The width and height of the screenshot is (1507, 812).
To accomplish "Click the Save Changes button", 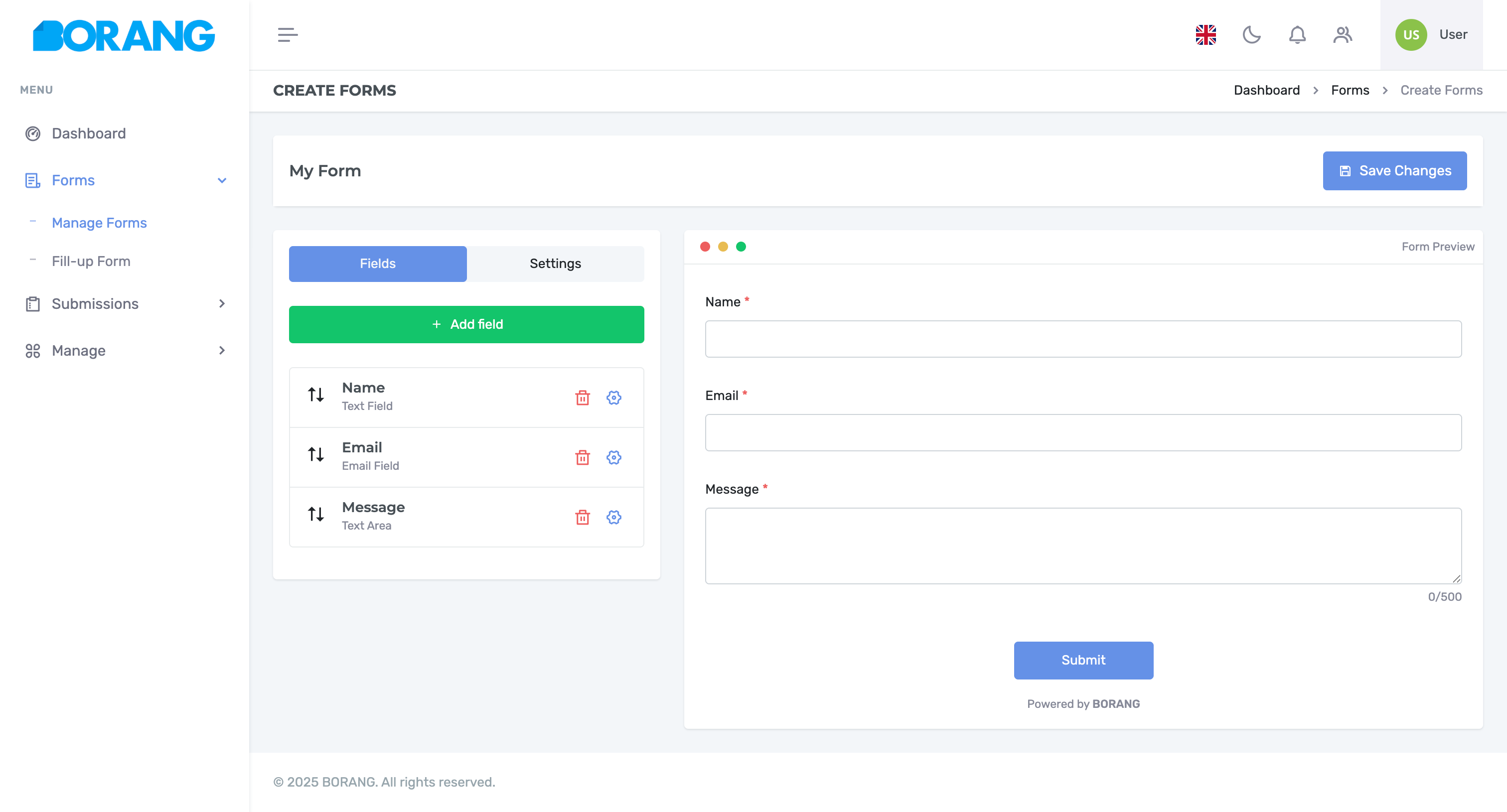I will click(1395, 171).
